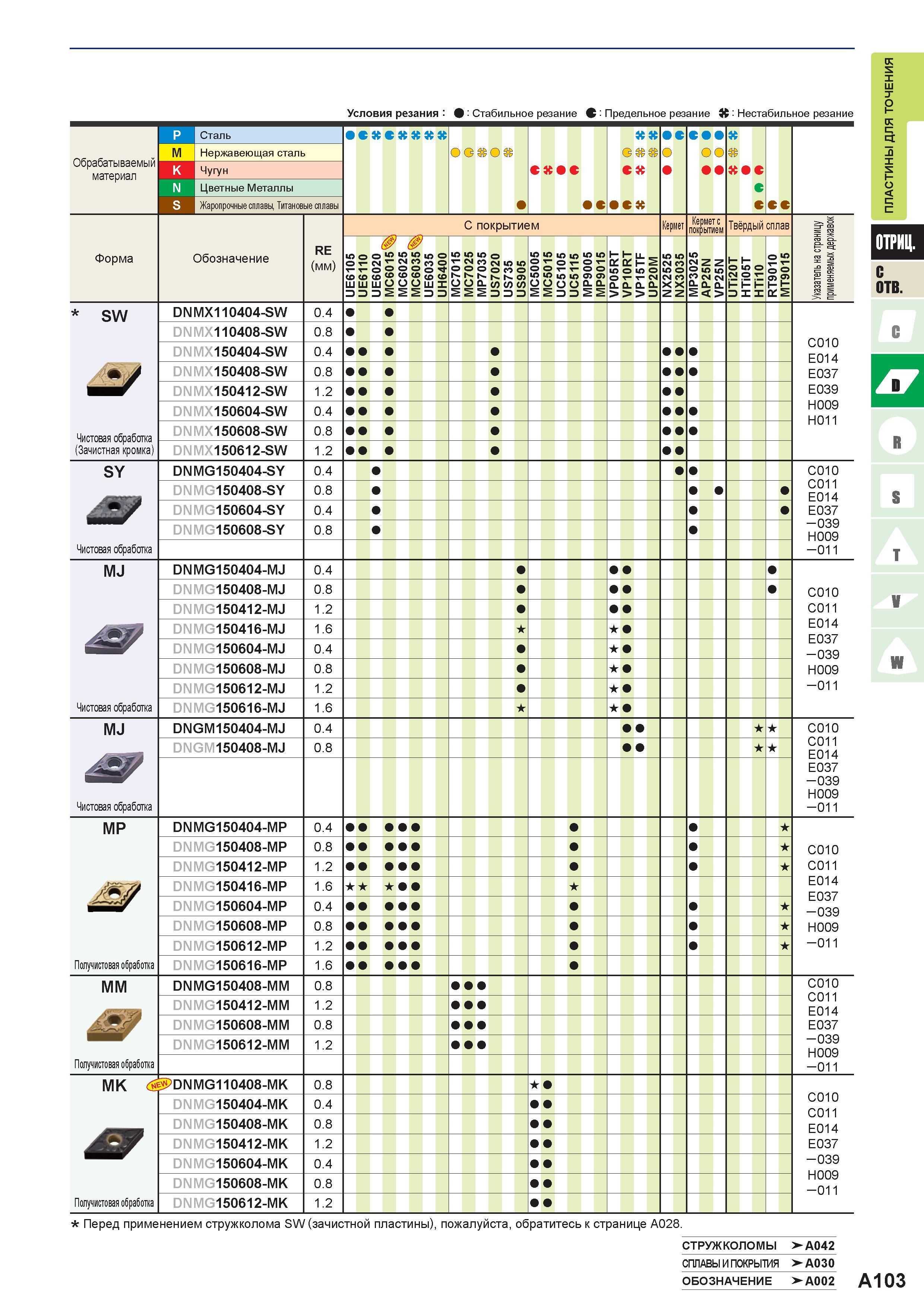Select the designation DNMG150416-MP

tap(230, 886)
